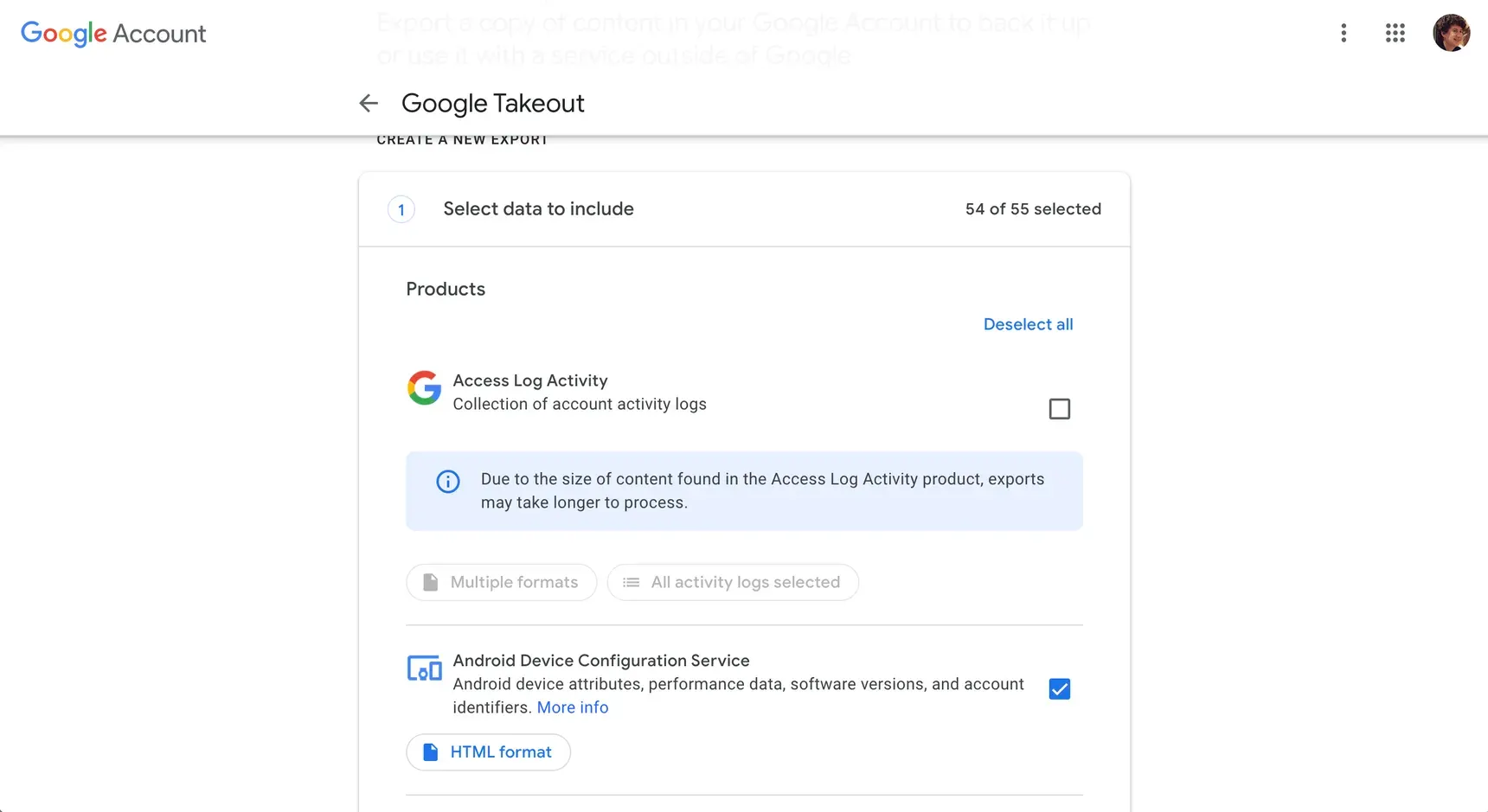
Task: Uncheck the Android Device Configuration Service checkbox
Action: click(x=1059, y=689)
